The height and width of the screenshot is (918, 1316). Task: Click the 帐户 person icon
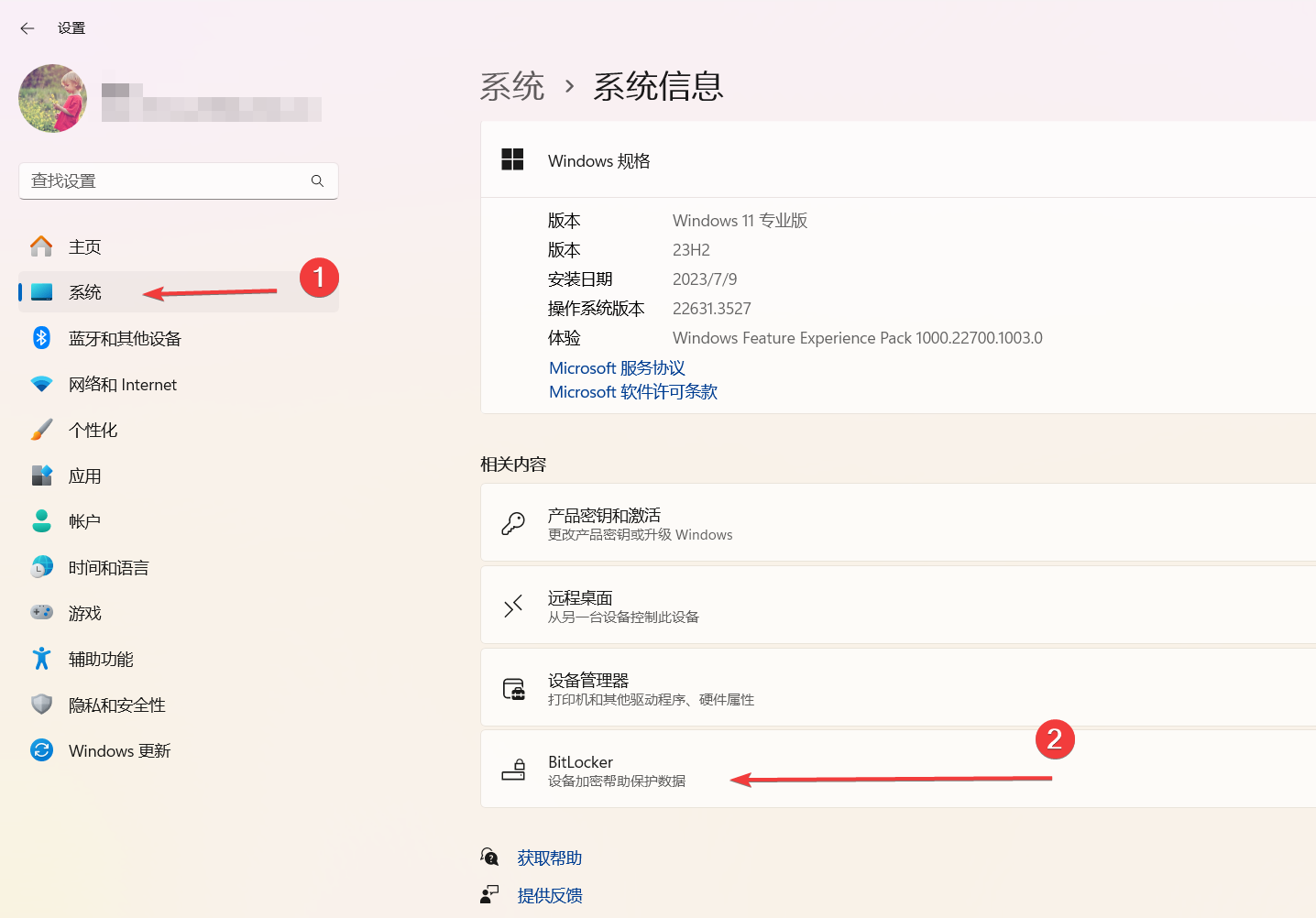41,521
